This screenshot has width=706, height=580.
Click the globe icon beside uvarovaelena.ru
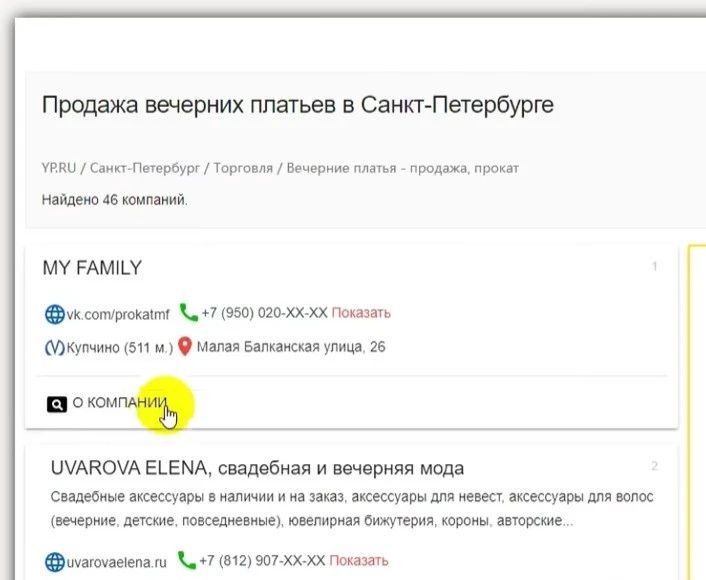point(55,562)
